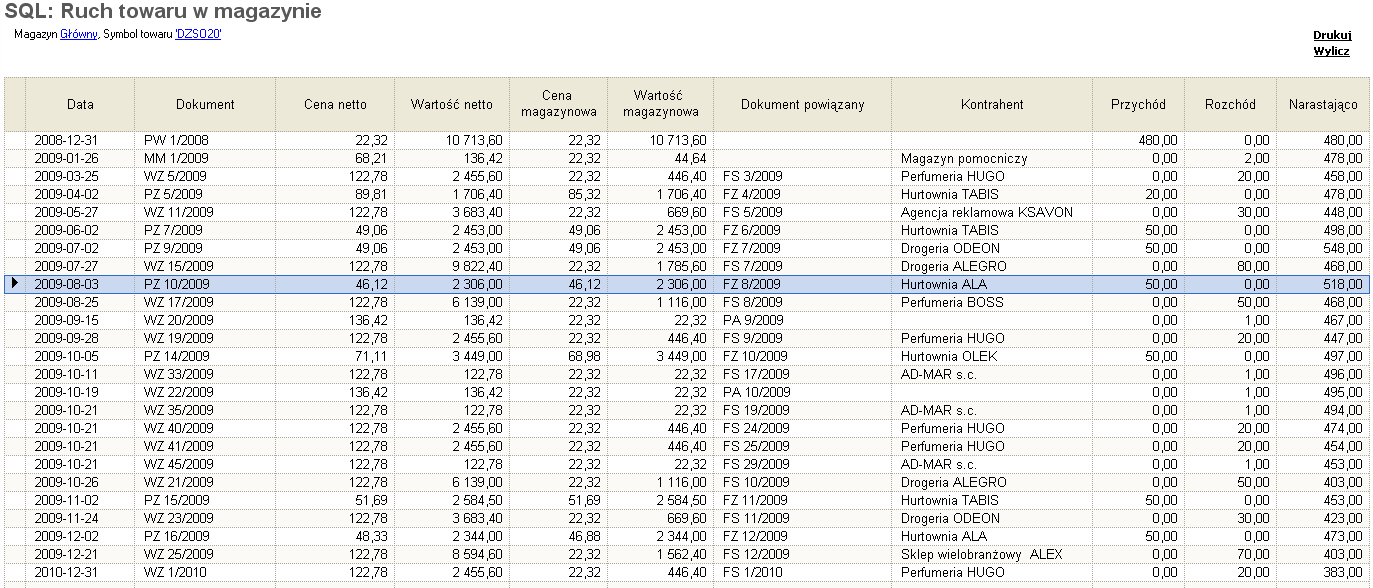This screenshot has height=588, width=1373.
Task: Select the MM 1/2009 document cell
Action: coord(205,158)
